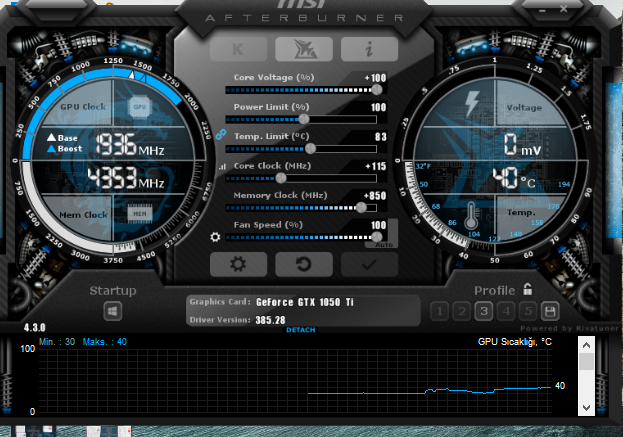
Task: Click the 40 °C temperature reading
Action: (514, 178)
